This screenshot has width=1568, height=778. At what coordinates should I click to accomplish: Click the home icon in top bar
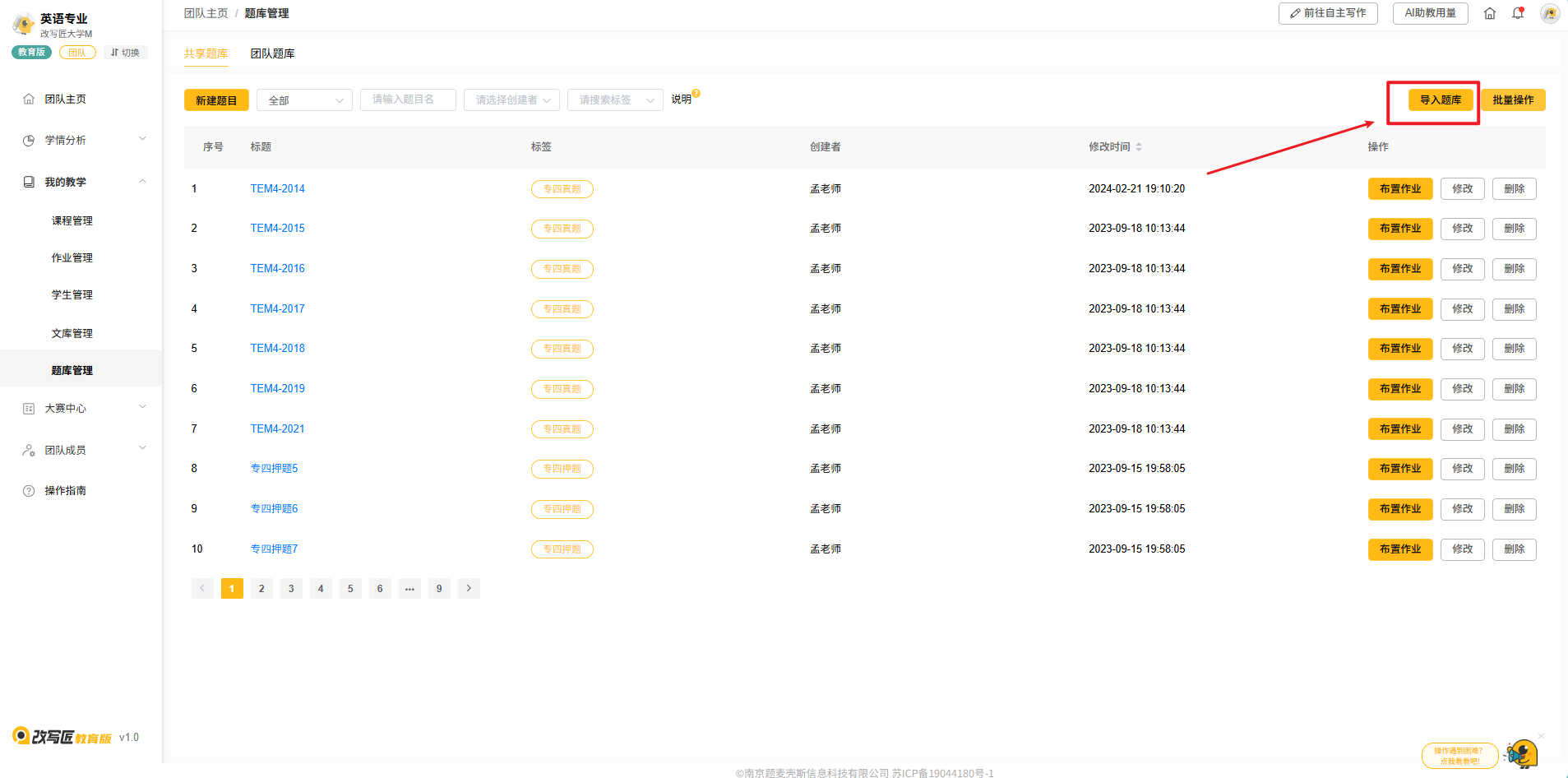(1489, 13)
